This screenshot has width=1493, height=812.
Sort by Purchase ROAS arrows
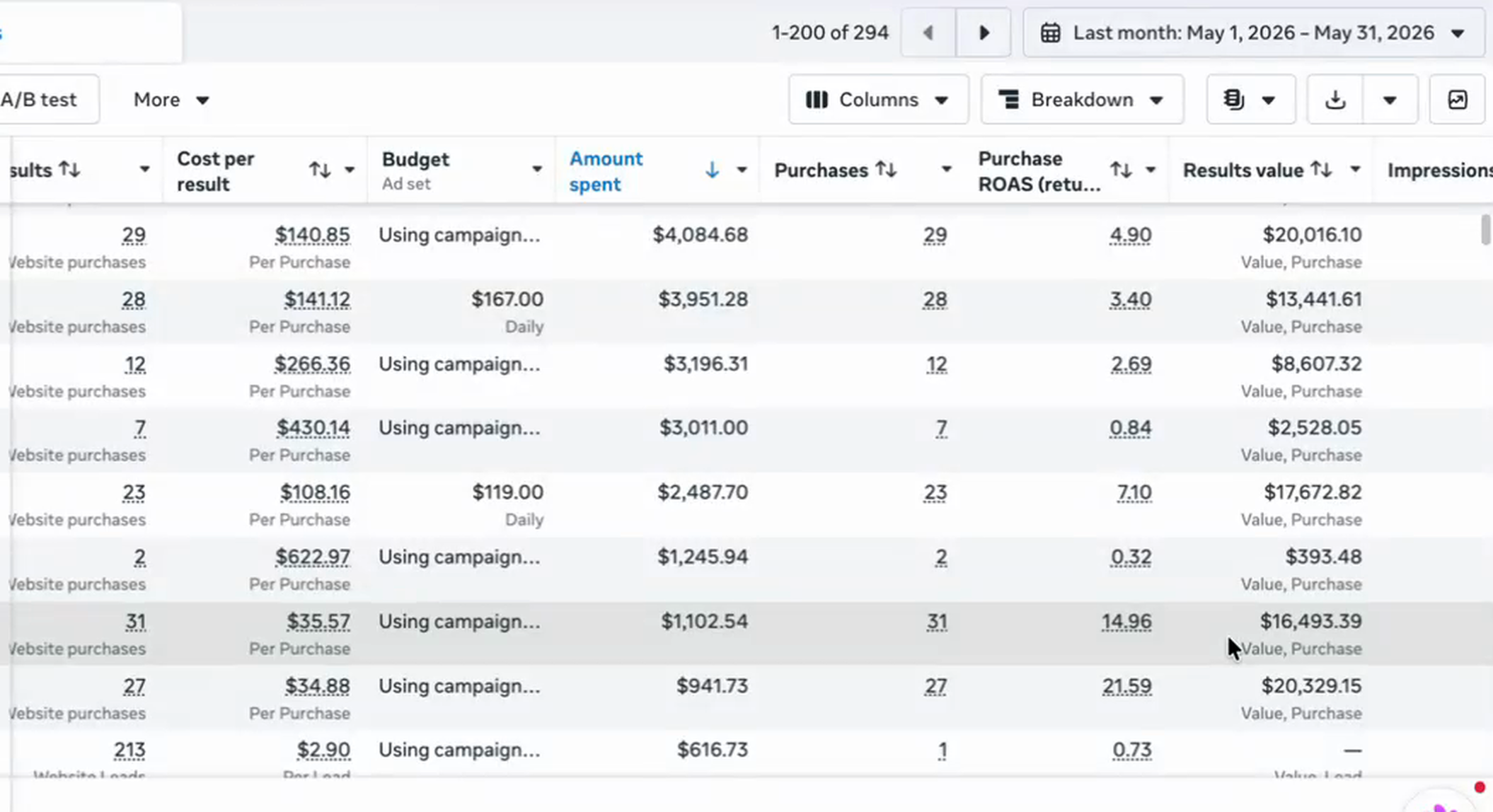(x=1121, y=170)
